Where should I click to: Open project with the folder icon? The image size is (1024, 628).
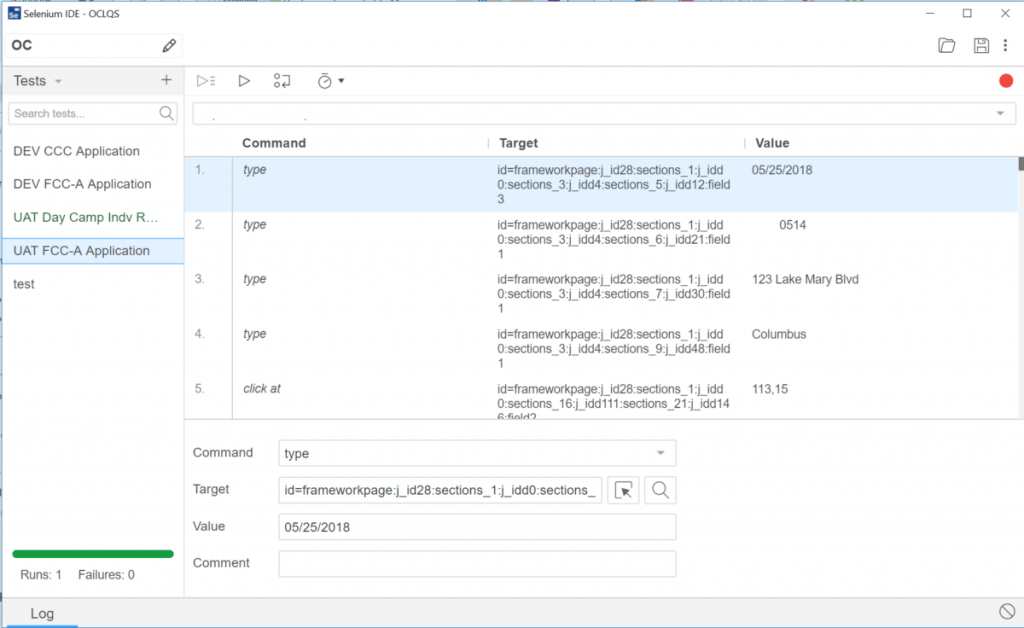(946, 45)
